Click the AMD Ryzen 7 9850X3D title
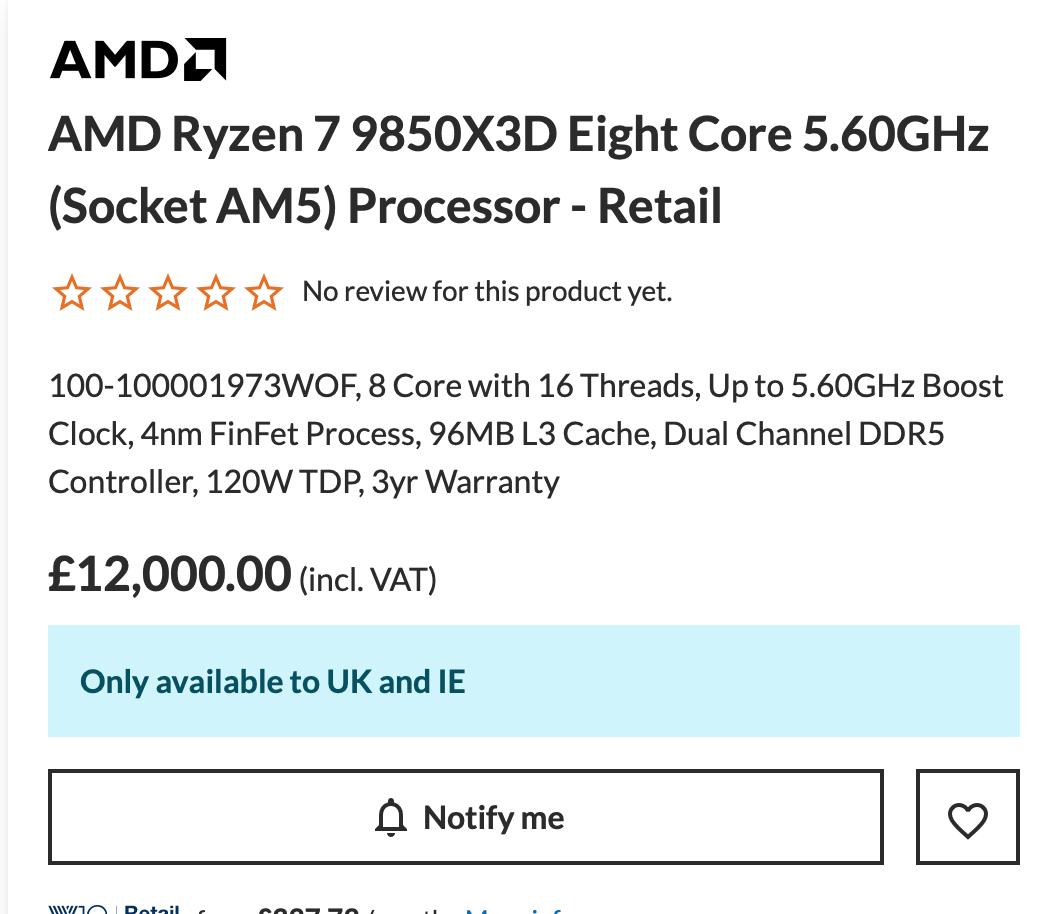This screenshot has width=1054, height=914. pos(518,170)
